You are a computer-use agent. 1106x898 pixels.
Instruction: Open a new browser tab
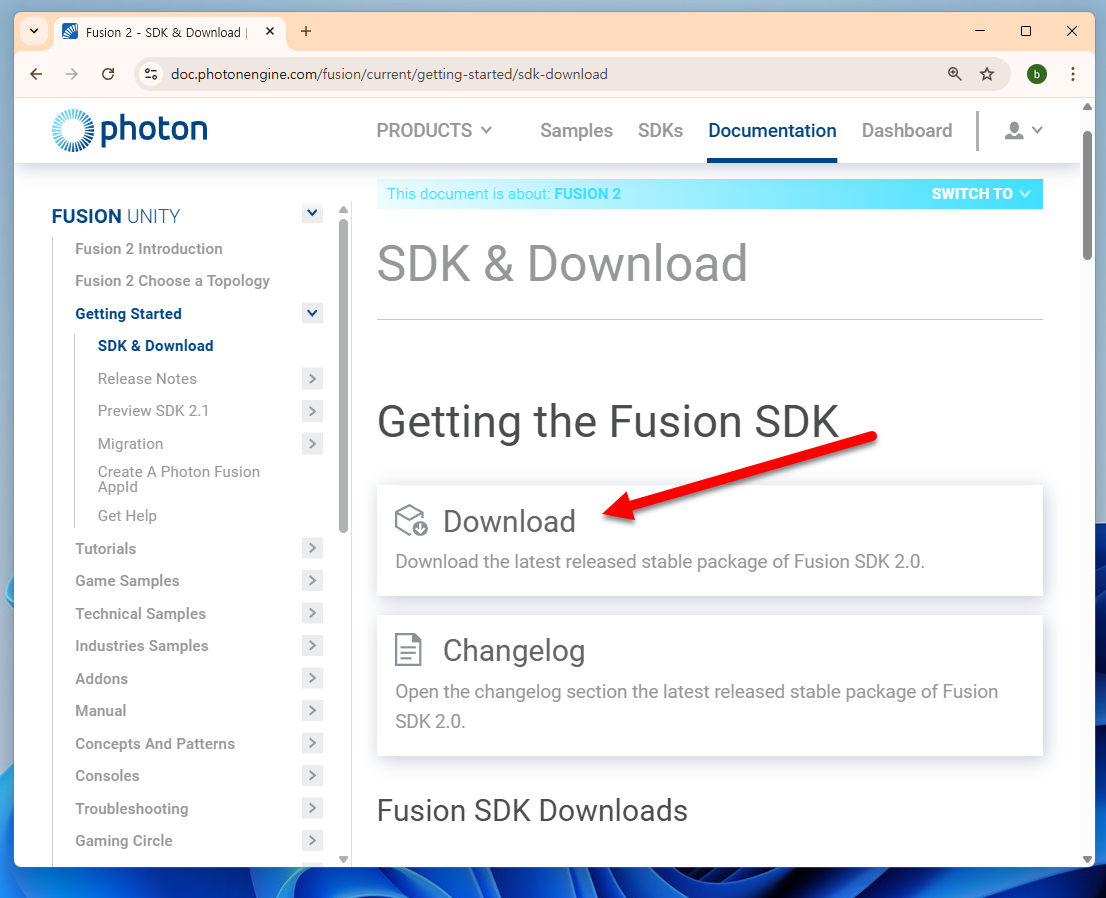(306, 32)
